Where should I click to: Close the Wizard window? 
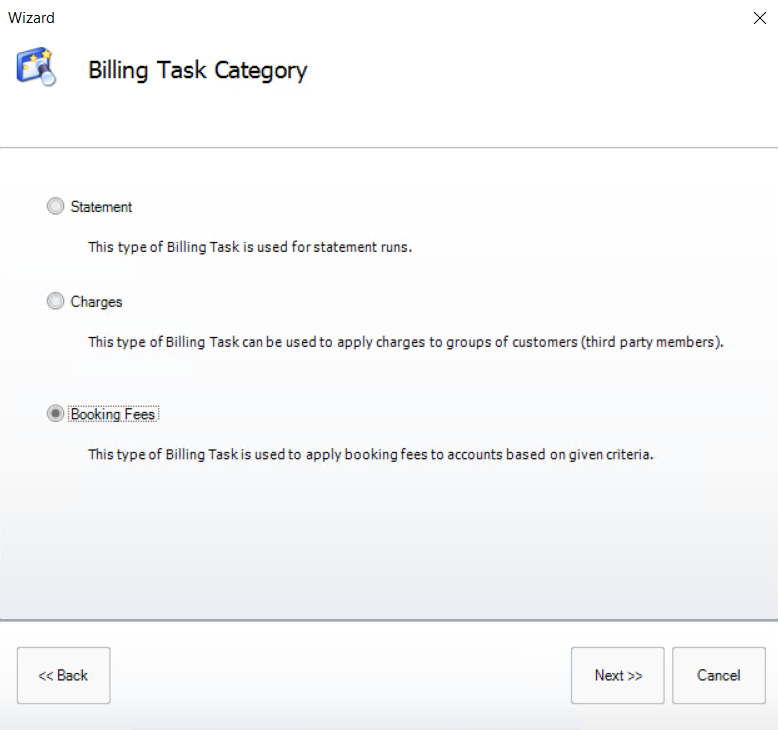click(759, 18)
